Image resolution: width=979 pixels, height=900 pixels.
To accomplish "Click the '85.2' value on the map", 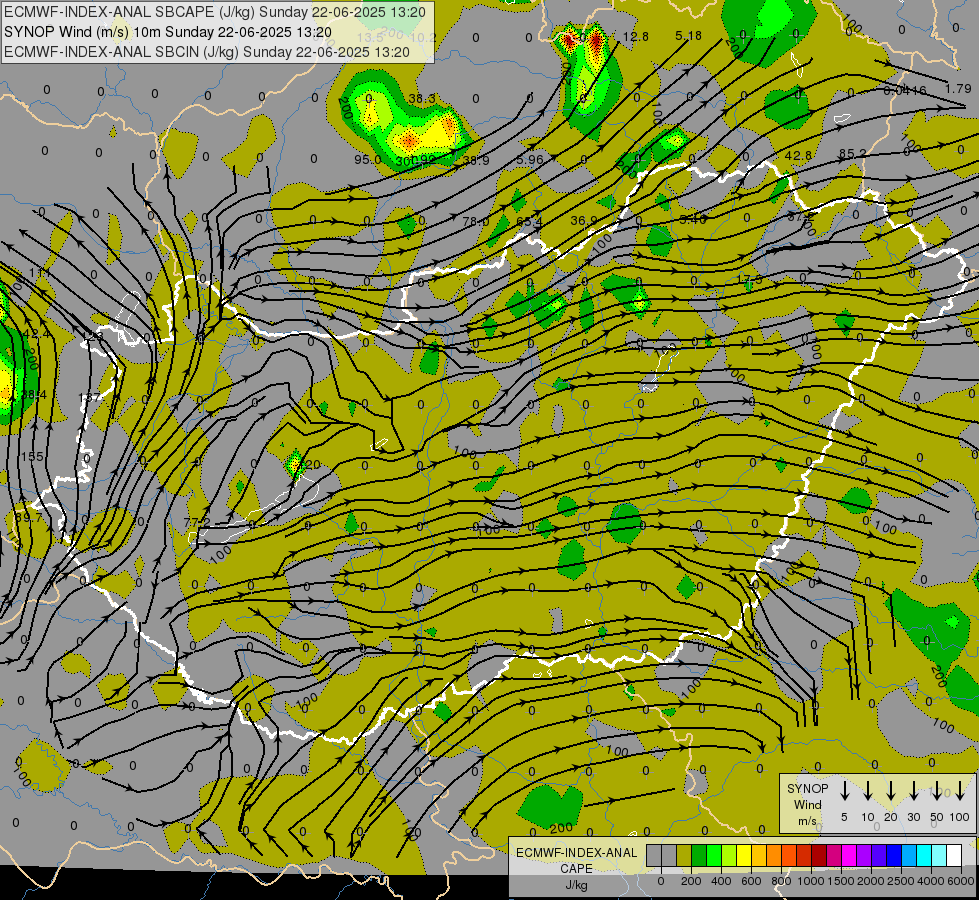I will point(853,154).
